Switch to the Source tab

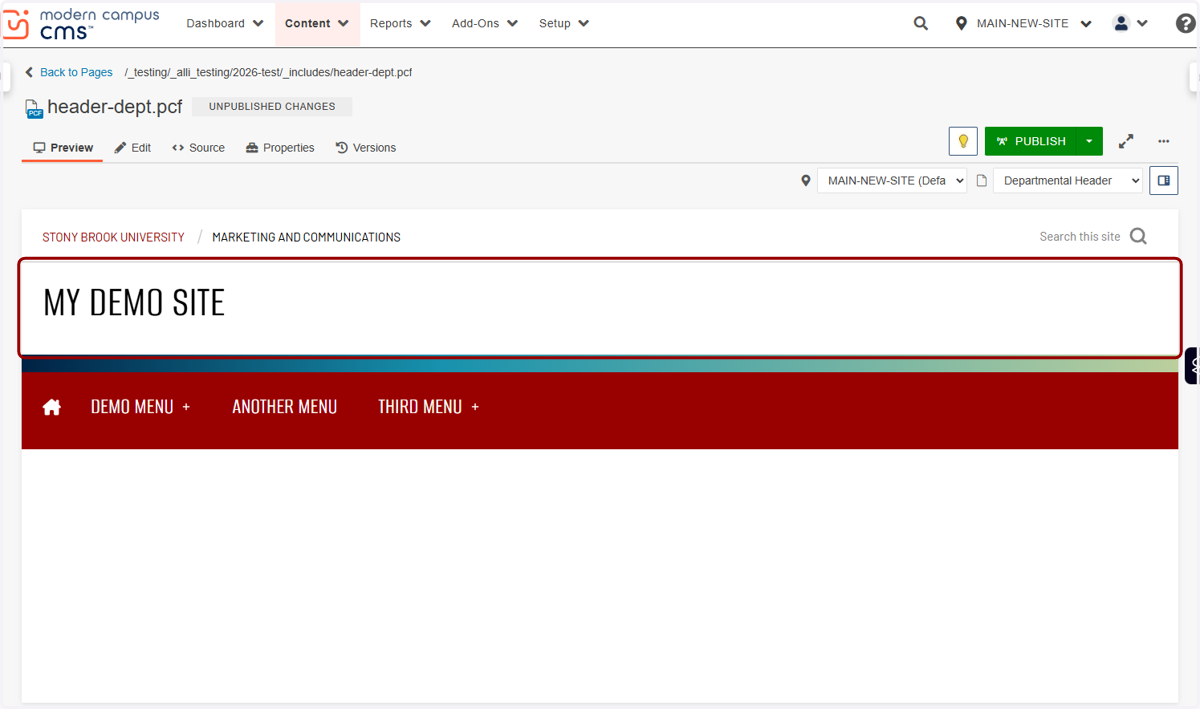(x=198, y=148)
